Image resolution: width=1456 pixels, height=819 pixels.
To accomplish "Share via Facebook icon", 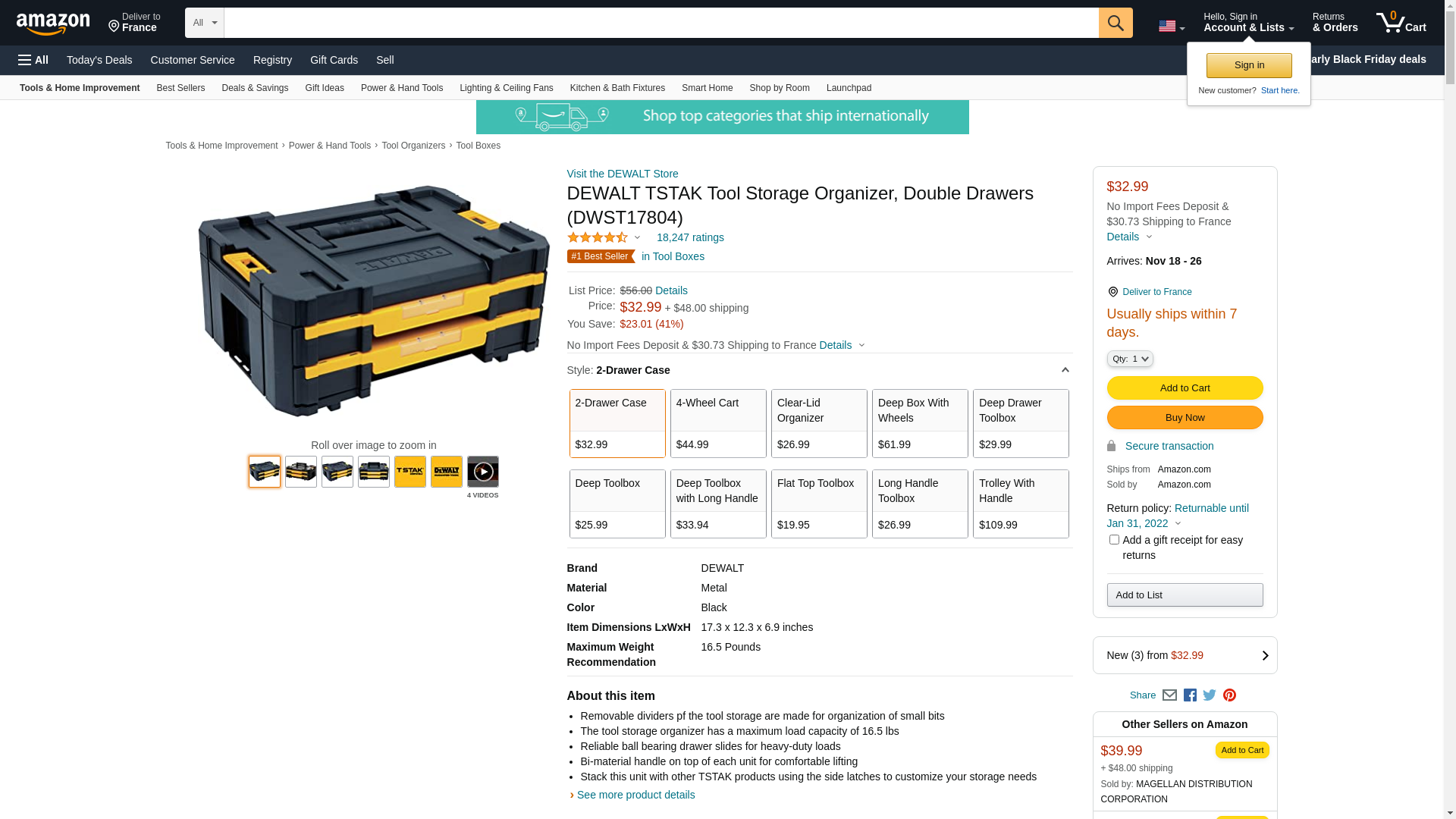I will click(x=1189, y=695).
